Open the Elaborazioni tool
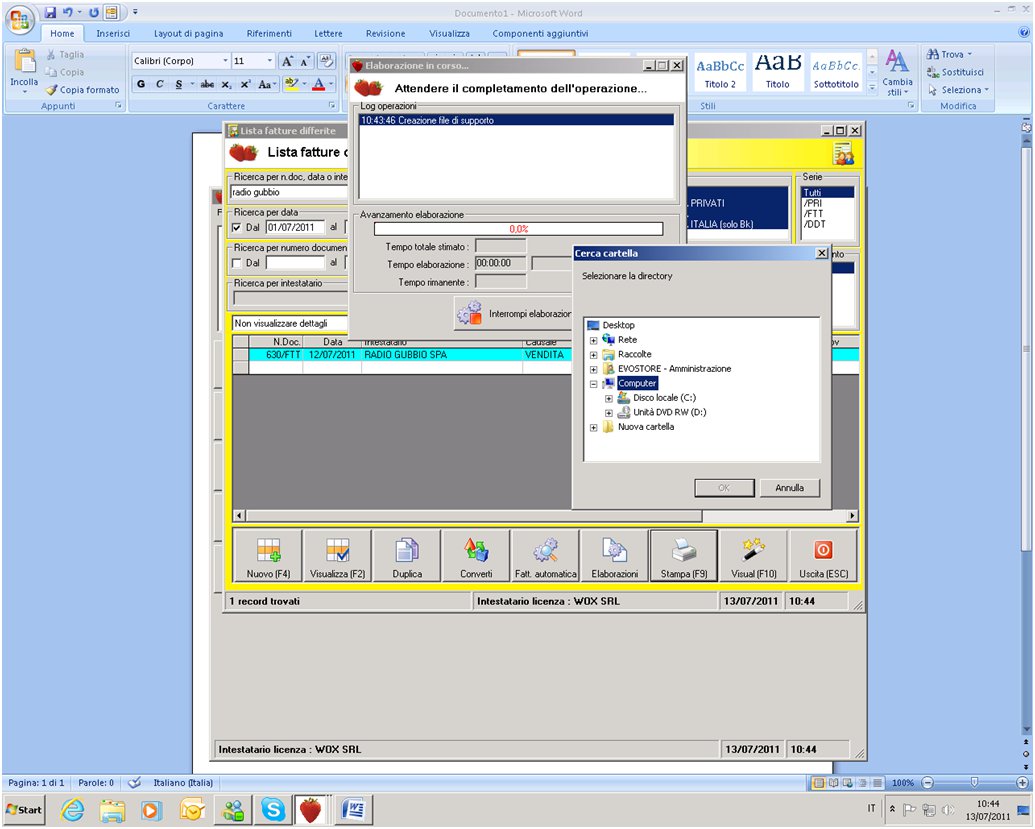The image size is (1035, 829). coord(615,556)
